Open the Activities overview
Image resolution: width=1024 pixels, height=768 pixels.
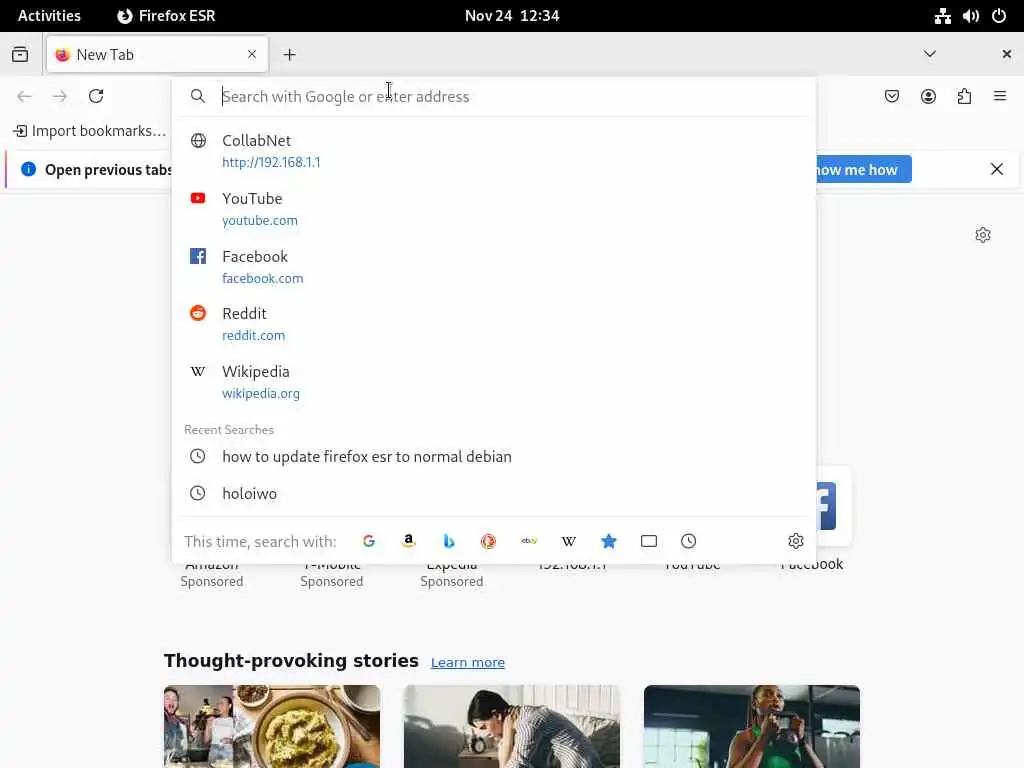point(49,16)
